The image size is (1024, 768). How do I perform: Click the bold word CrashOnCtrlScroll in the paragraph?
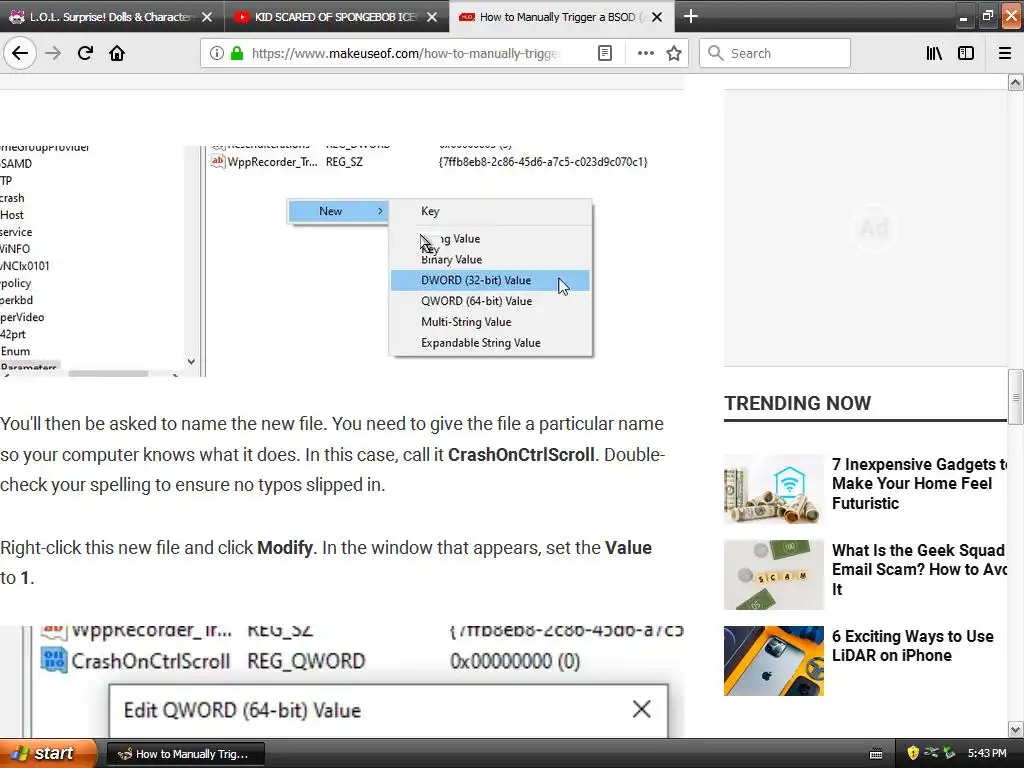521,455
